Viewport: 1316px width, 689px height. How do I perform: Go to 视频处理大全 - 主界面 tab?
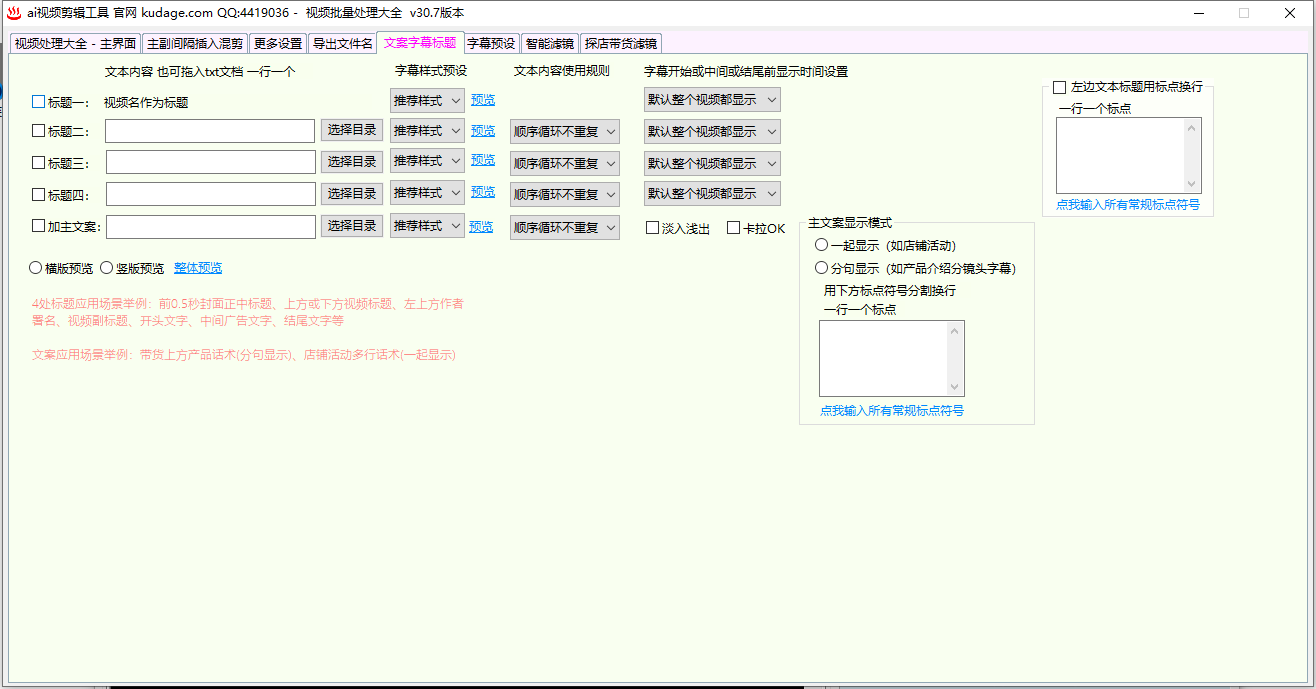point(75,43)
